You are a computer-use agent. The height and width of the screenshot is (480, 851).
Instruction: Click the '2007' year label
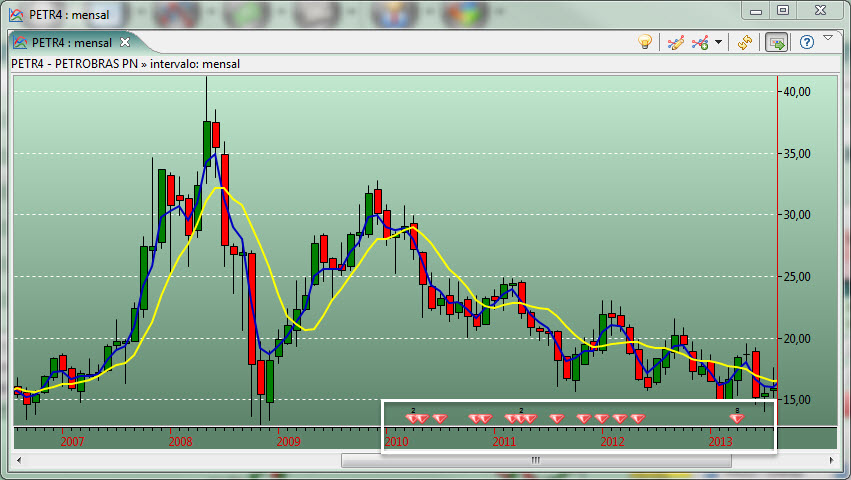[x=72, y=441]
